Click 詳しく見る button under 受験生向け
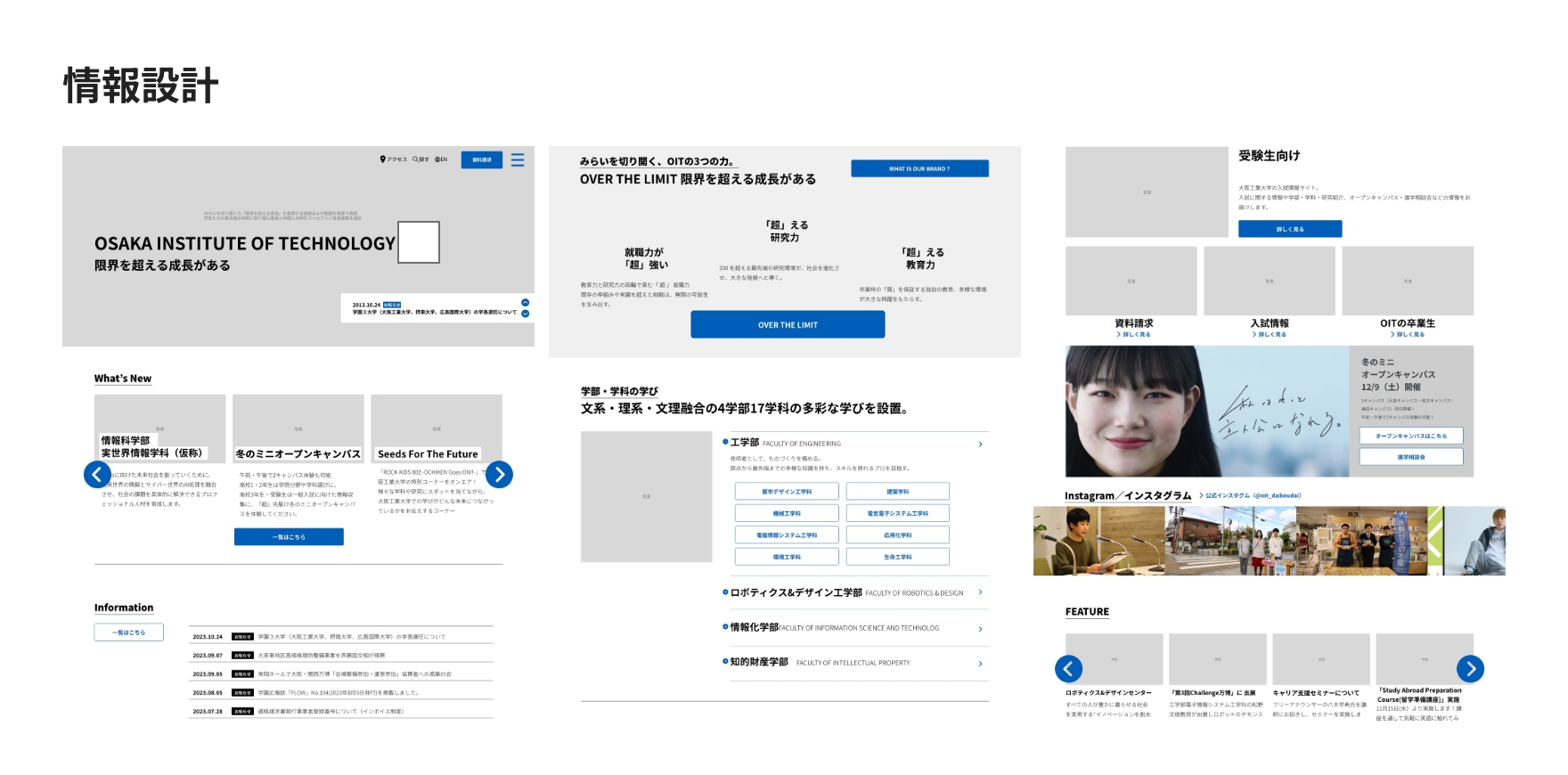This screenshot has width=1568, height=775. 1289,229
